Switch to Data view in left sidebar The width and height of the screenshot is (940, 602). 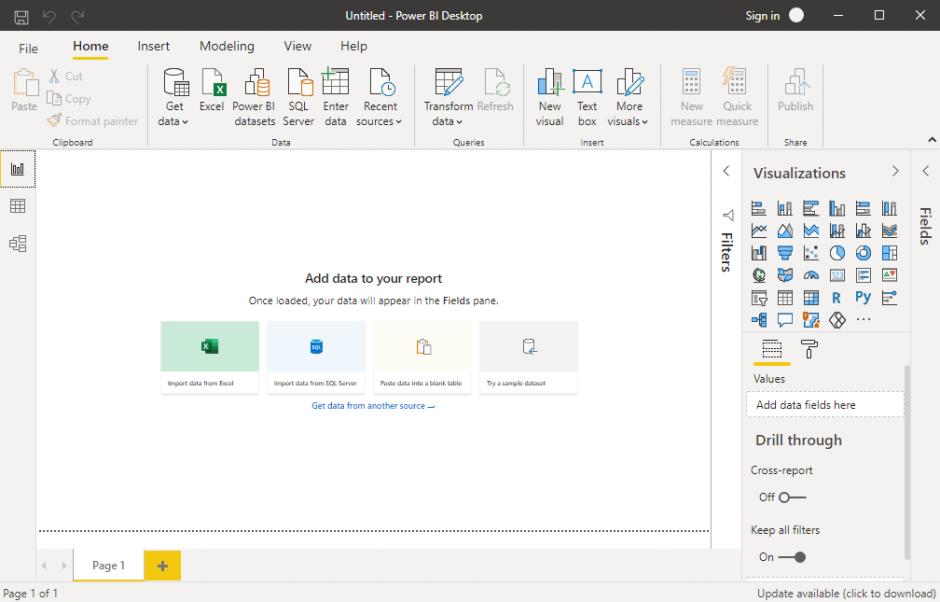[17, 206]
